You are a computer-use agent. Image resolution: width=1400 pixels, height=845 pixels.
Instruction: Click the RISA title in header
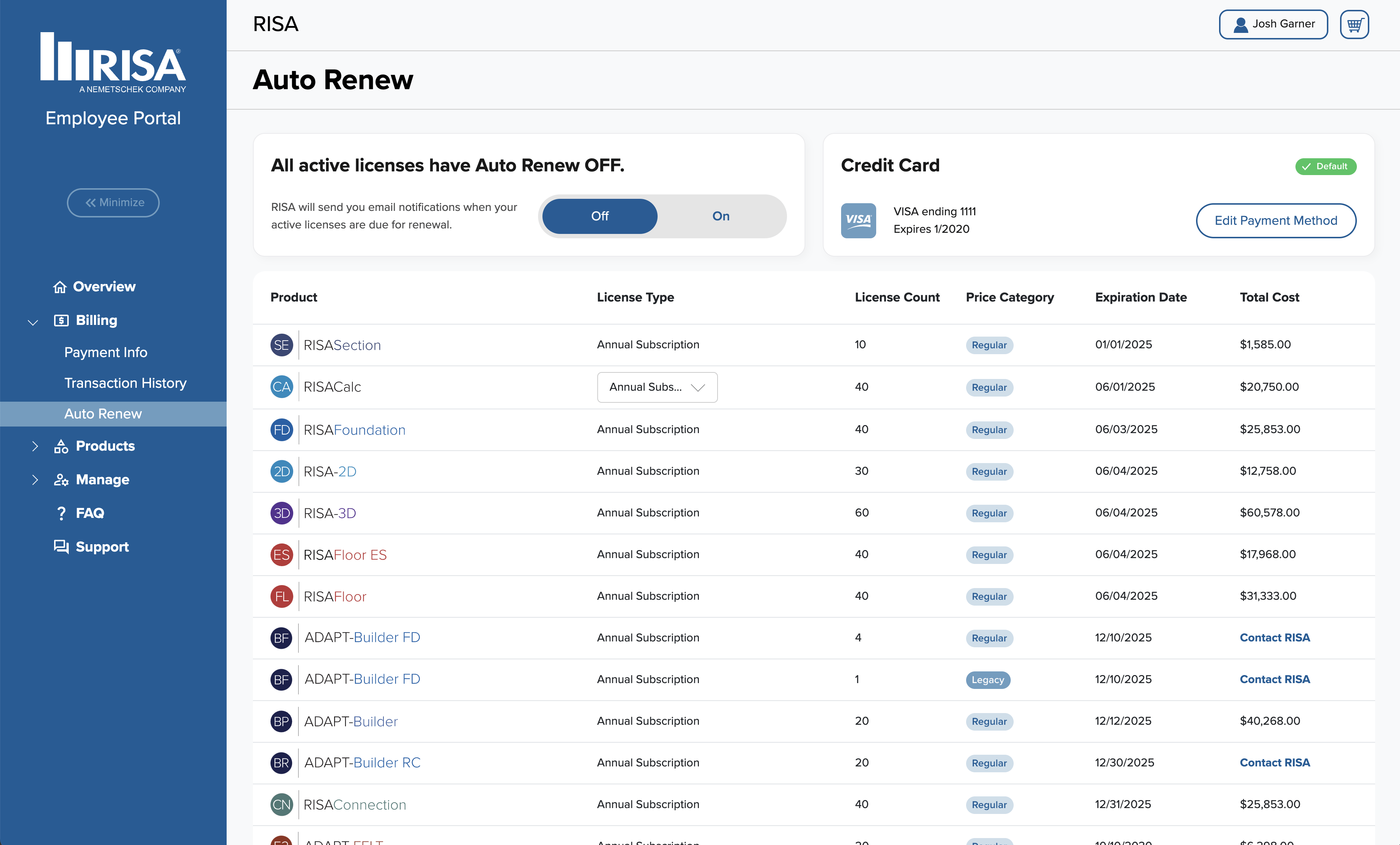tap(276, 24)
